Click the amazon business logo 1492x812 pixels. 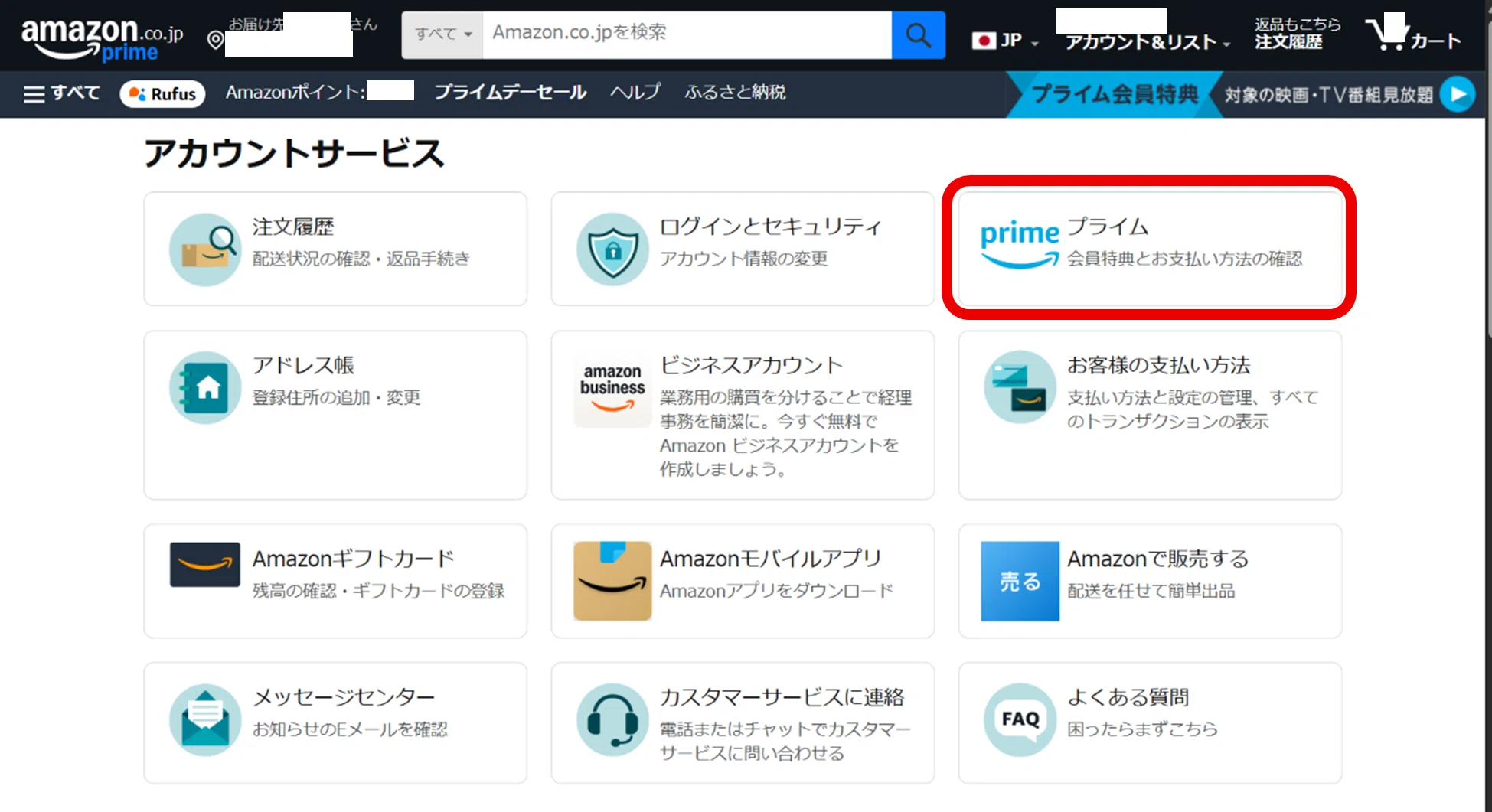(612, 388)
